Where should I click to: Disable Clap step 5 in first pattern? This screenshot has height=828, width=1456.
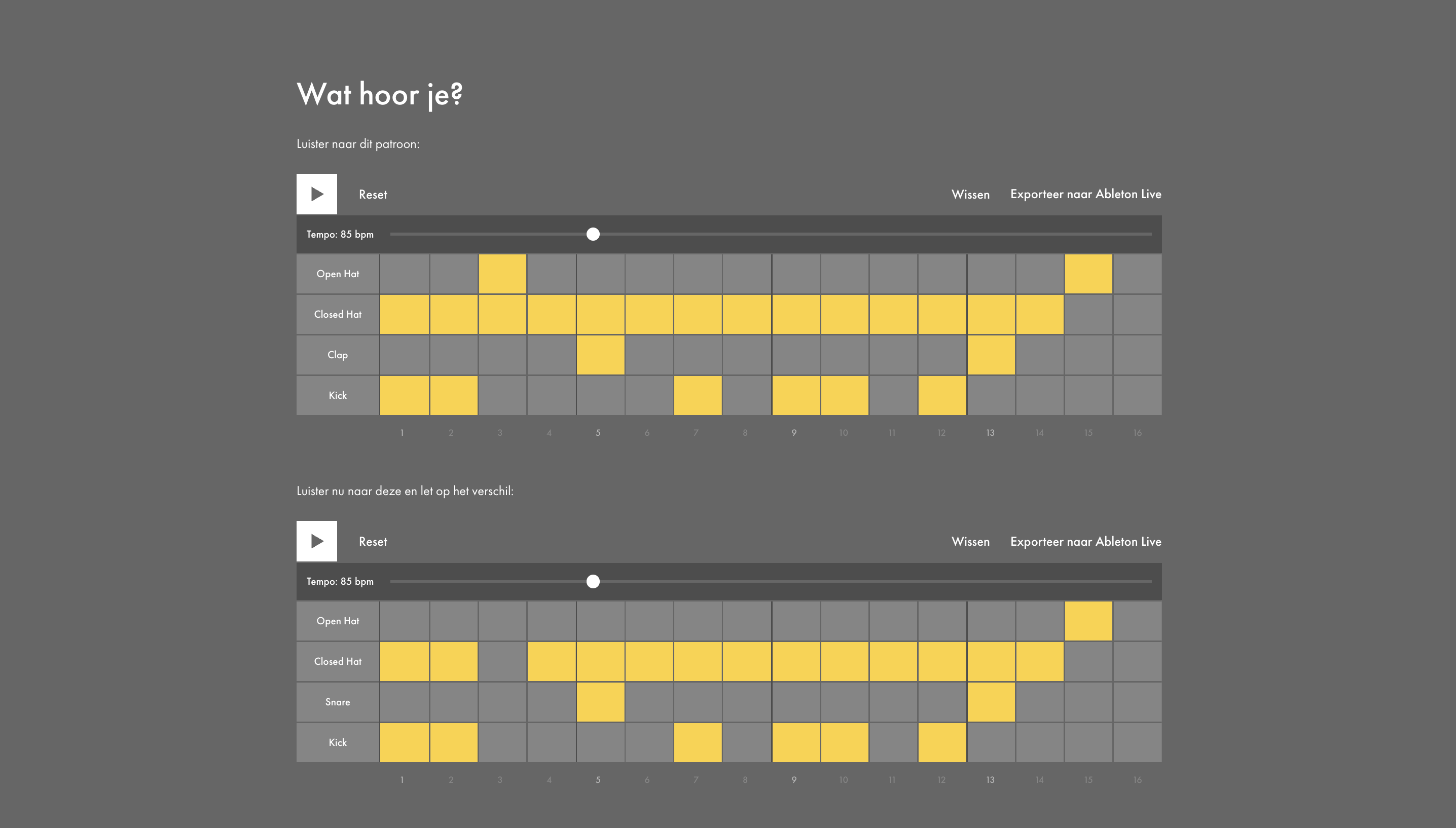coord(600,355)
